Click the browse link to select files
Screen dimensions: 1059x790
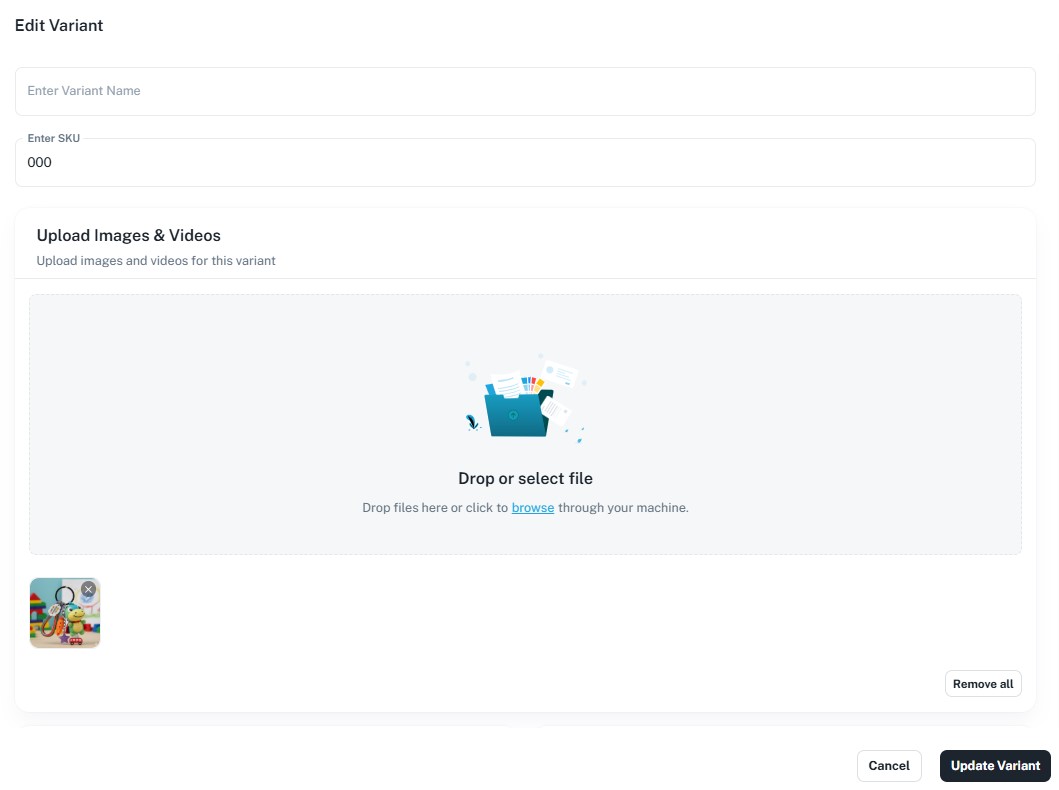click(x=532, y=508)
